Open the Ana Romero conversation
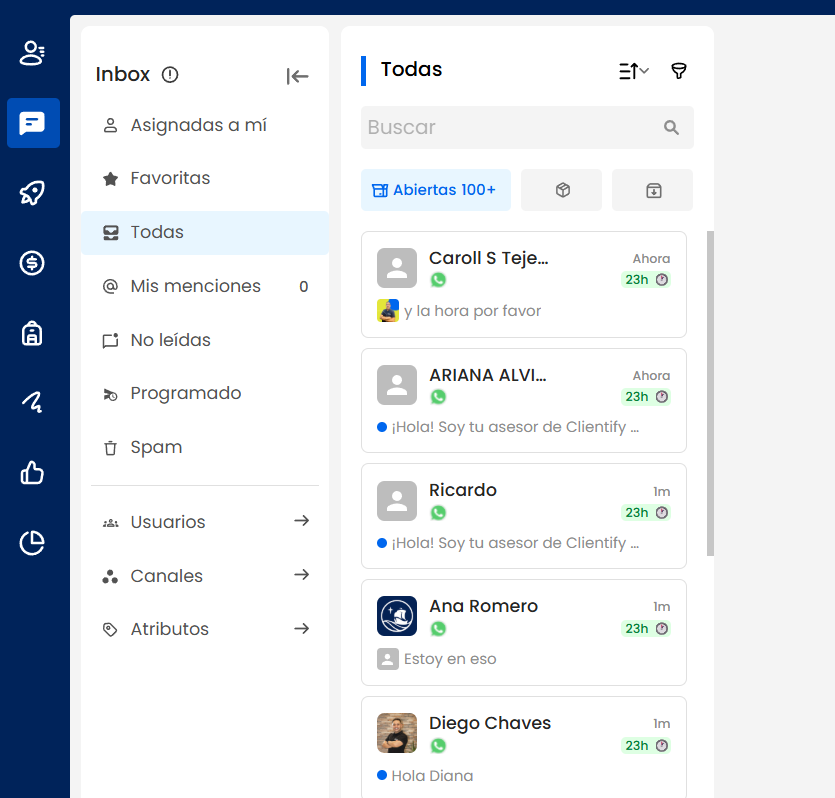Viewport: 835px width, 798px height. pyautogui.click(x=523, y=632)
